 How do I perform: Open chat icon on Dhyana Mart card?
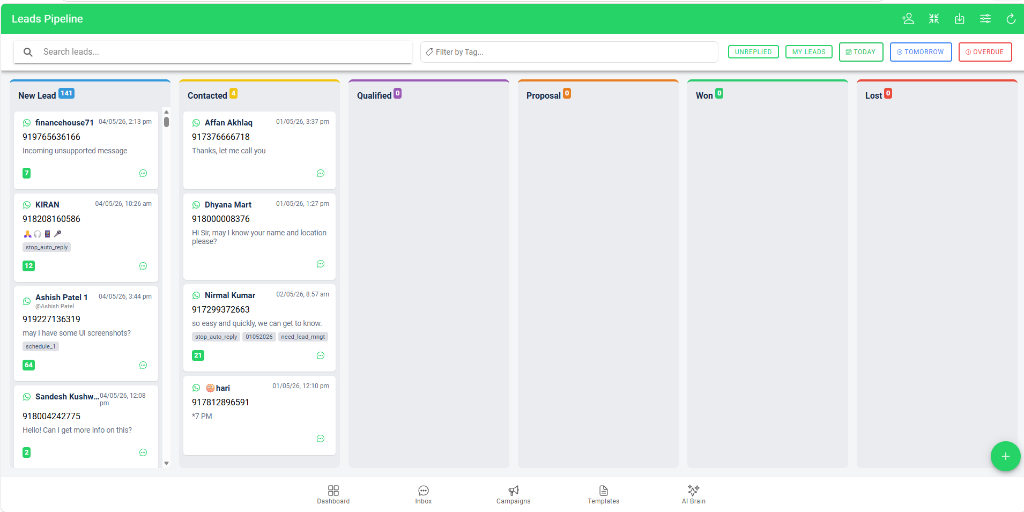(321, 264)
